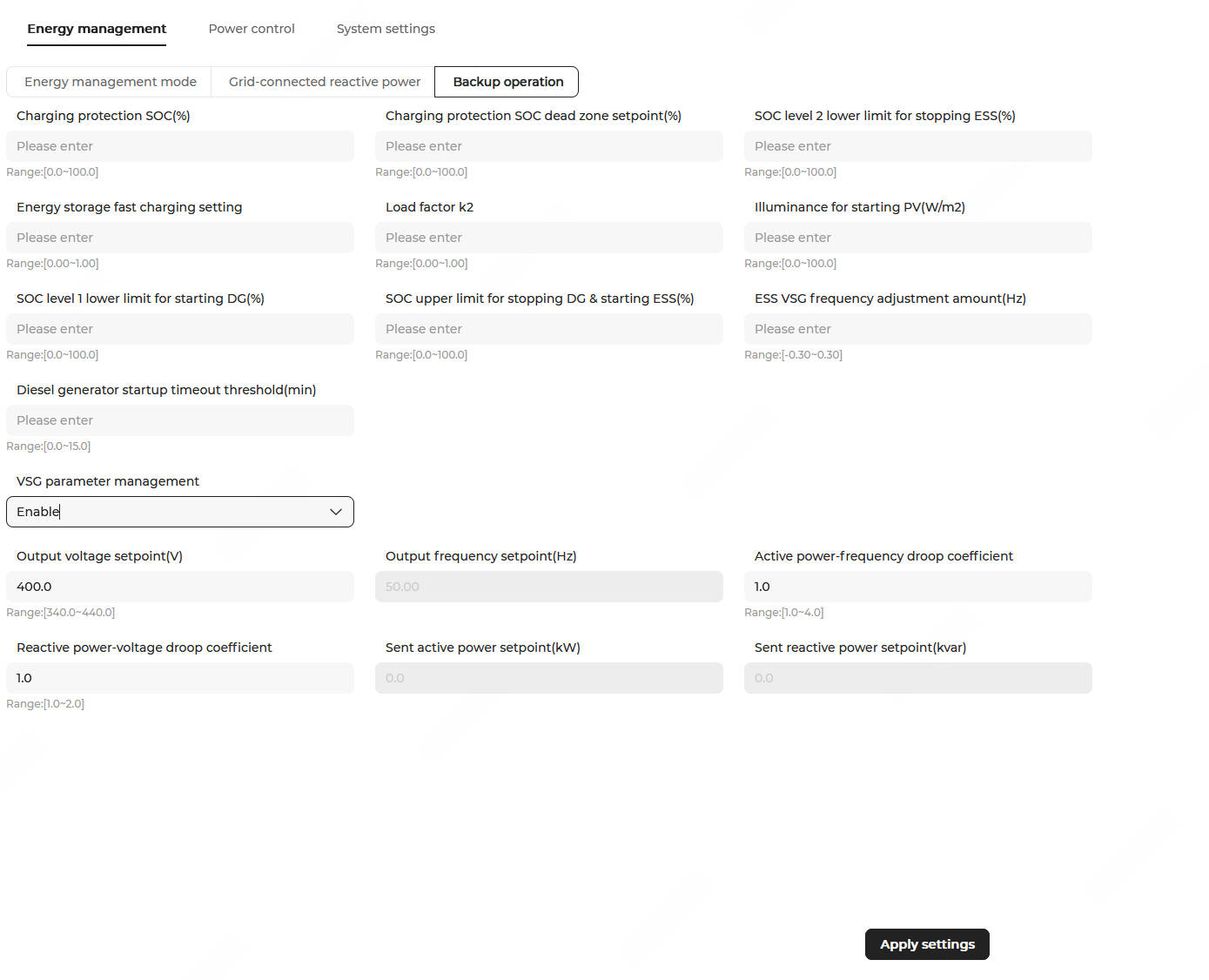This screenshot has height=980, width=1209.
Task: Select Illuminance for starting PV input field
Action: [917, 238]
